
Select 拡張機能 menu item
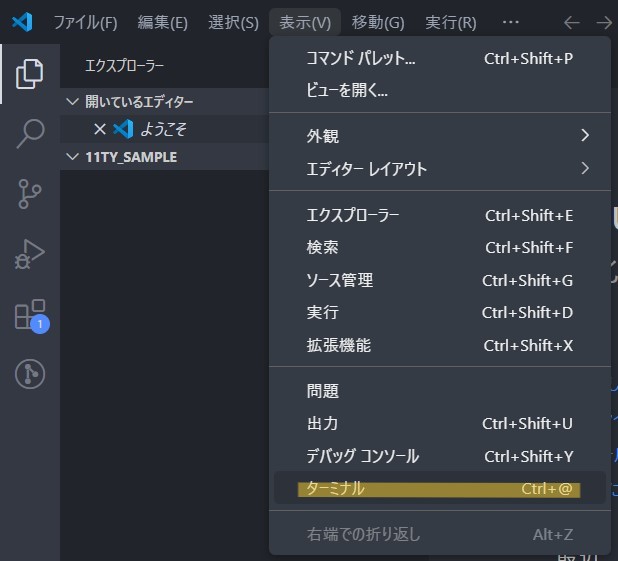coord(440,345)
